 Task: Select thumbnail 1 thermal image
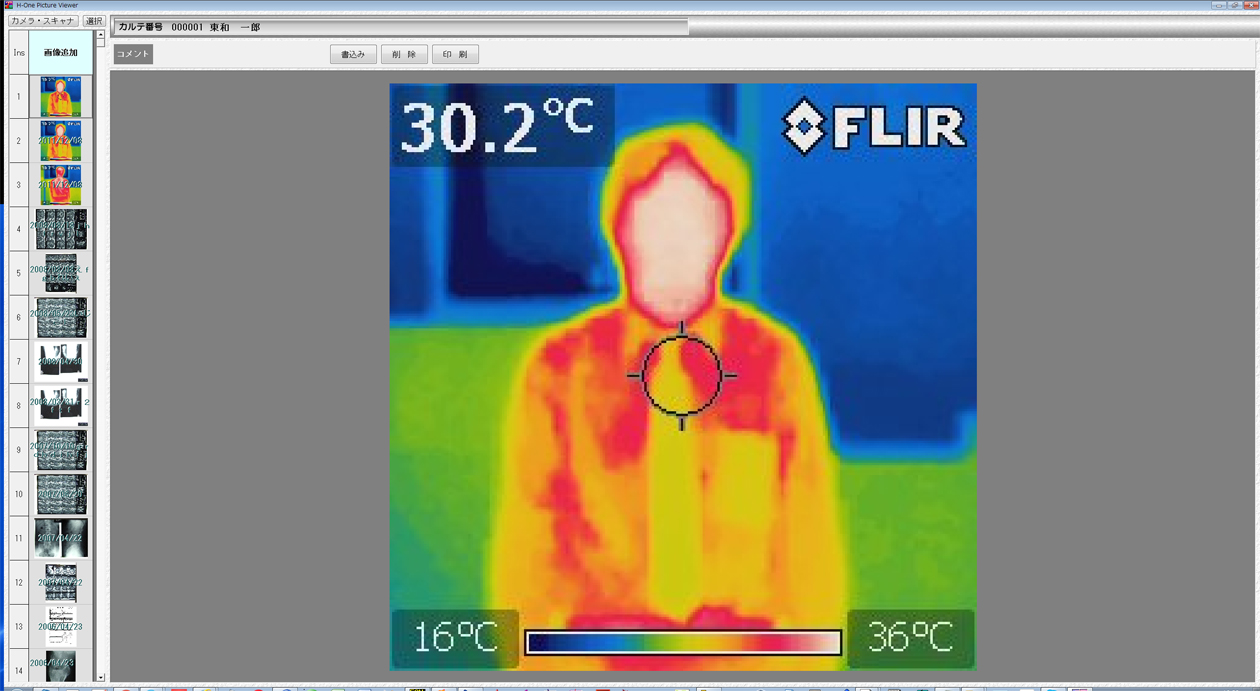61,97
